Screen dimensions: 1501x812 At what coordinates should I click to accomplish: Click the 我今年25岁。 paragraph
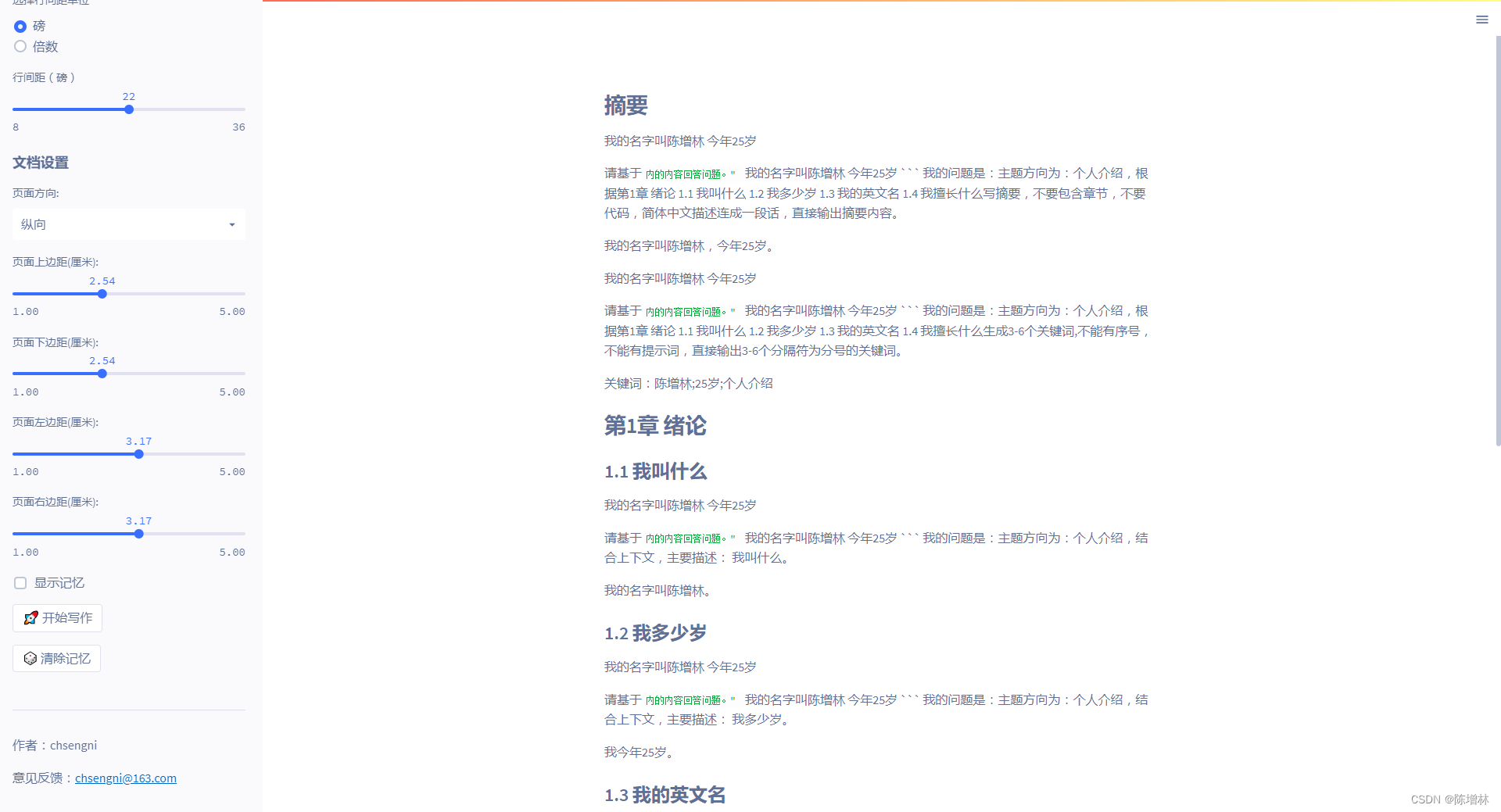coord(640,753)
